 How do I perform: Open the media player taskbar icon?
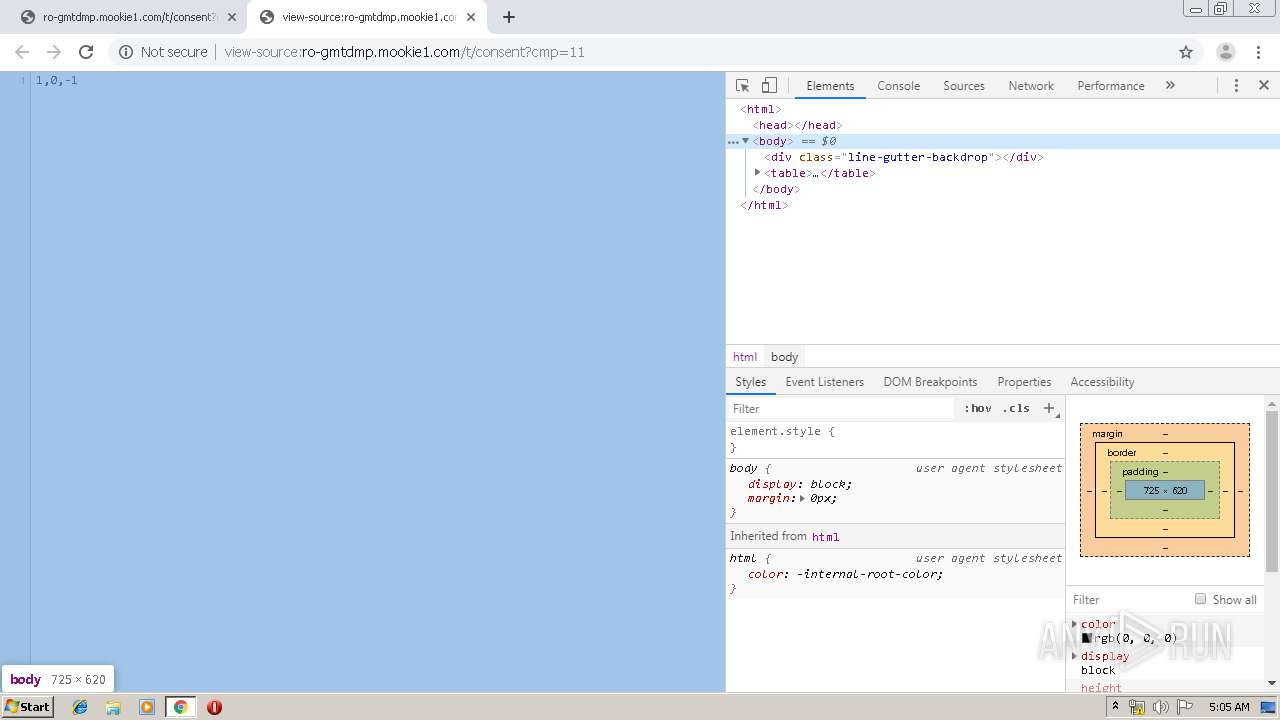147,707
